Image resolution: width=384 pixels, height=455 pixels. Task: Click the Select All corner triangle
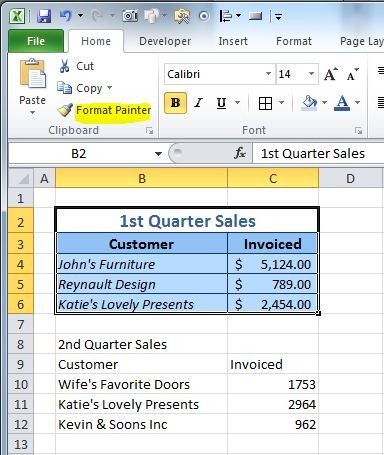click(21, 178)
